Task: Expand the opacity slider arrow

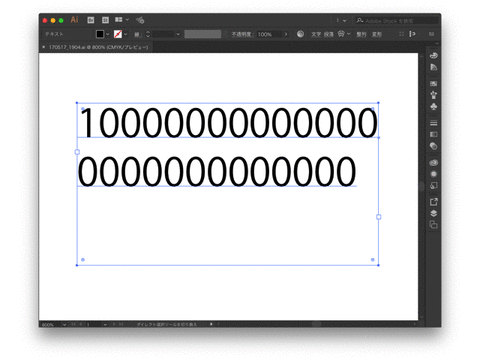Action: tap(286, 34)
